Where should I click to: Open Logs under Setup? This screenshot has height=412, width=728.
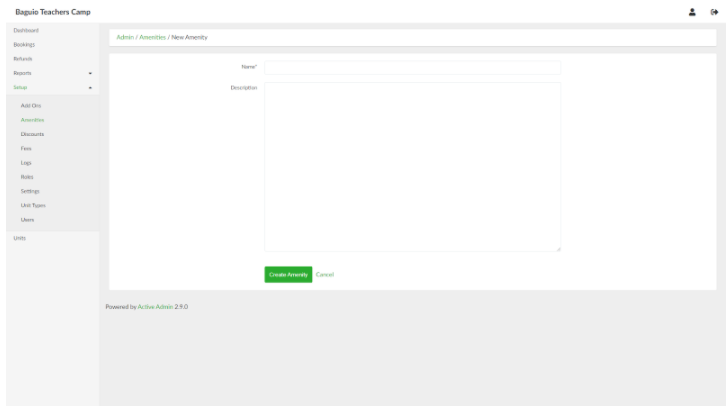pyautogui.click(x=27, y=162)
